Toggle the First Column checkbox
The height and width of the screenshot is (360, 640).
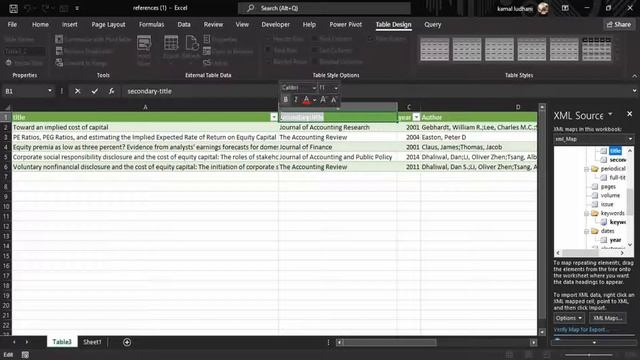(315, 39)
